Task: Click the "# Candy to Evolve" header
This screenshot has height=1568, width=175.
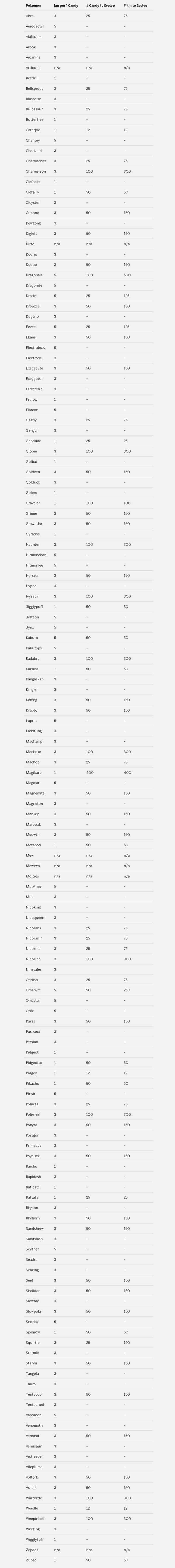Action: coord(100,5)
